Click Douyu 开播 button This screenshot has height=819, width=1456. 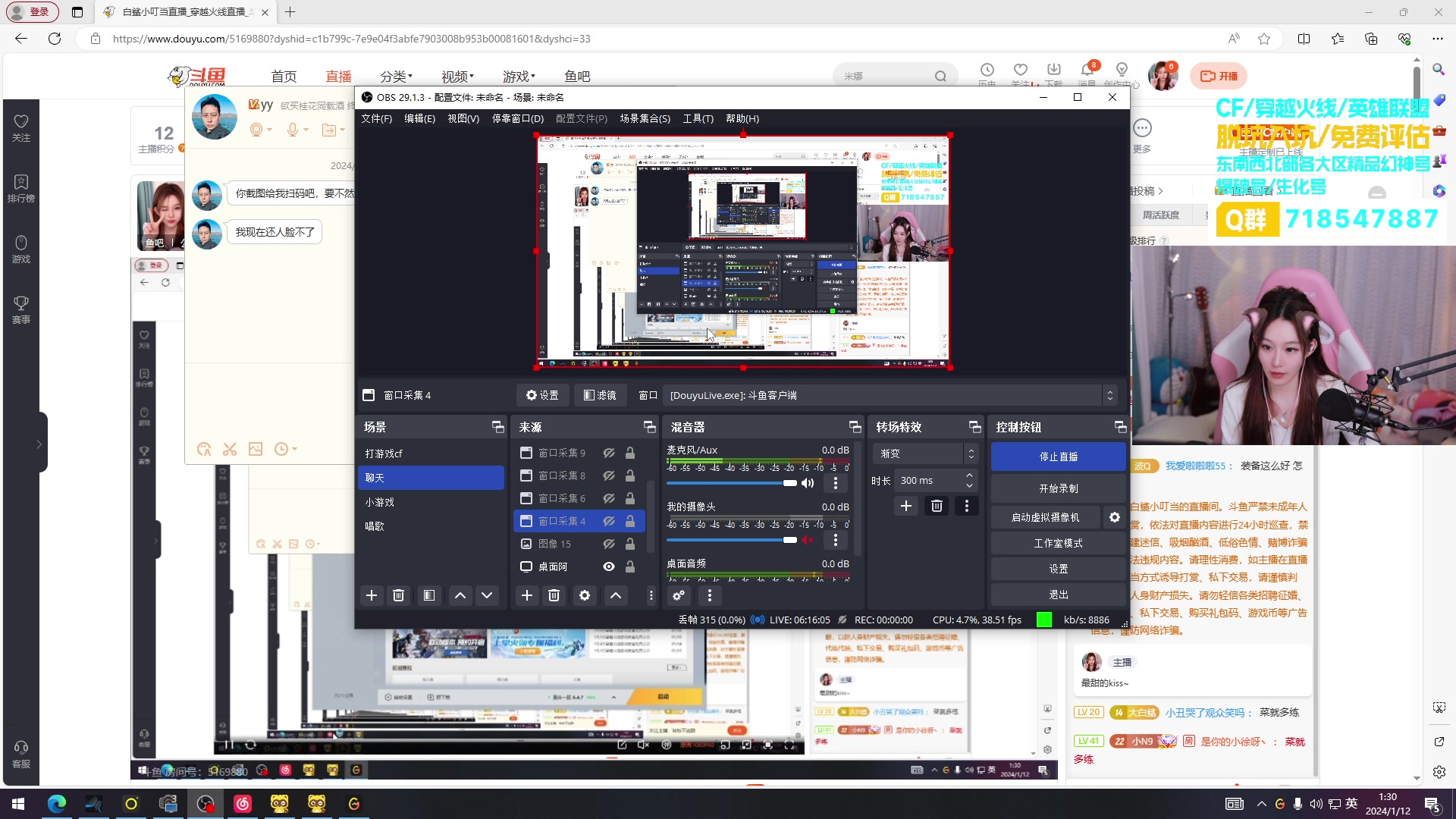click(1219, 76)
